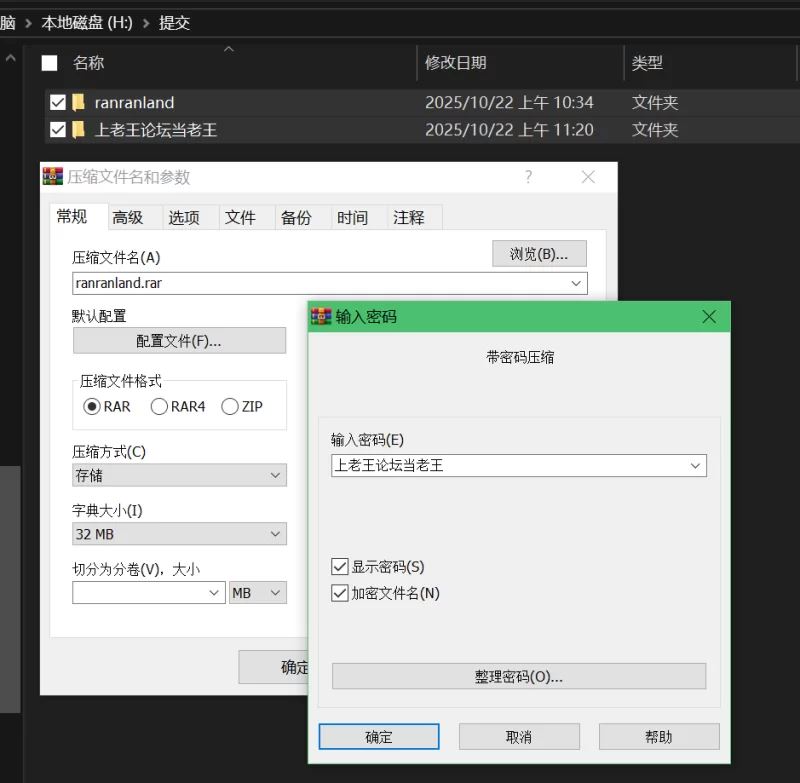Screen dimensions: 800x783
Task: Click 确定 in the 压缩文件名和参数 dialog
Action: (274, 667)
